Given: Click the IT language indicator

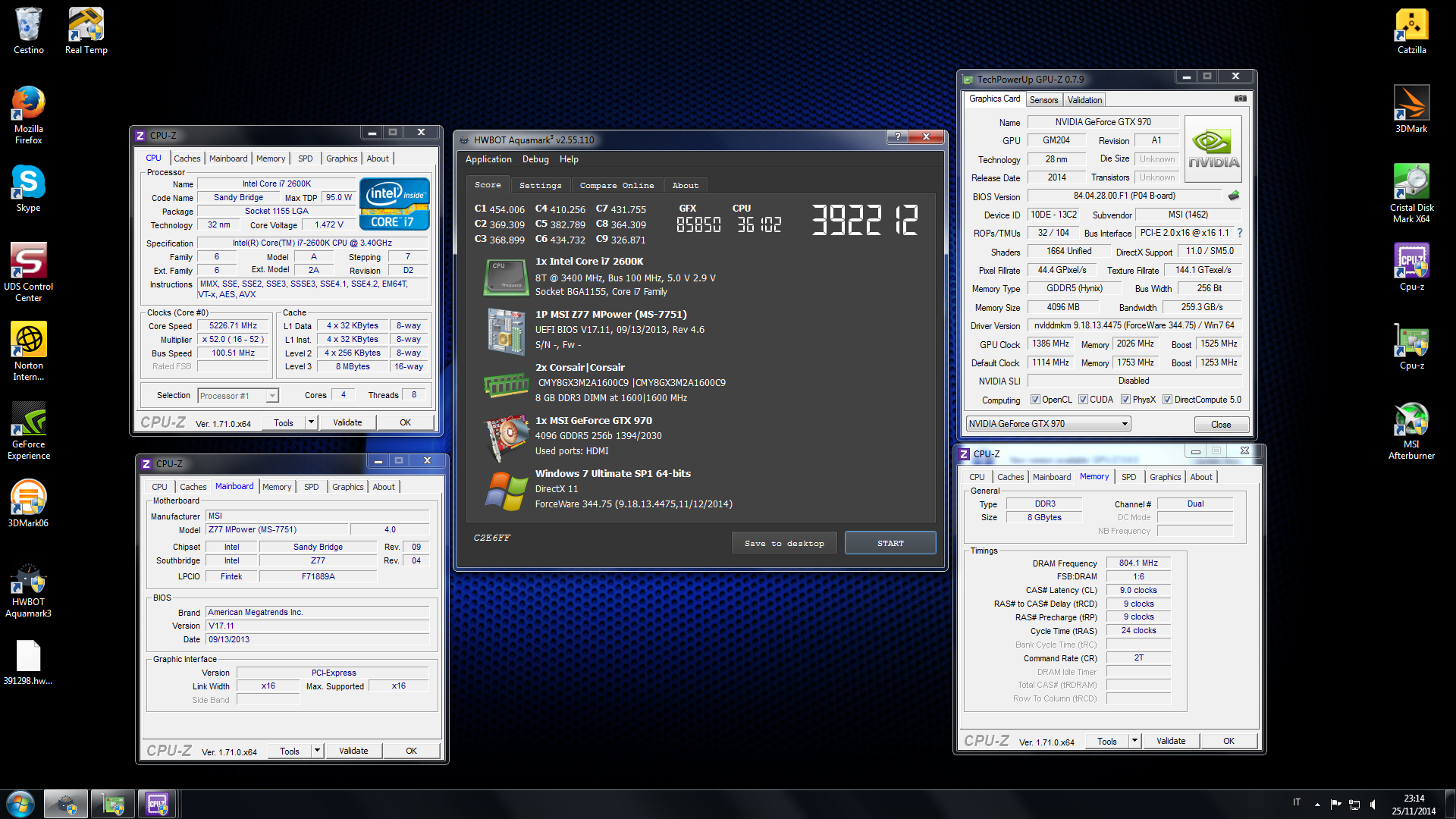Looking at the screenshot, I should coord(1297,802).
